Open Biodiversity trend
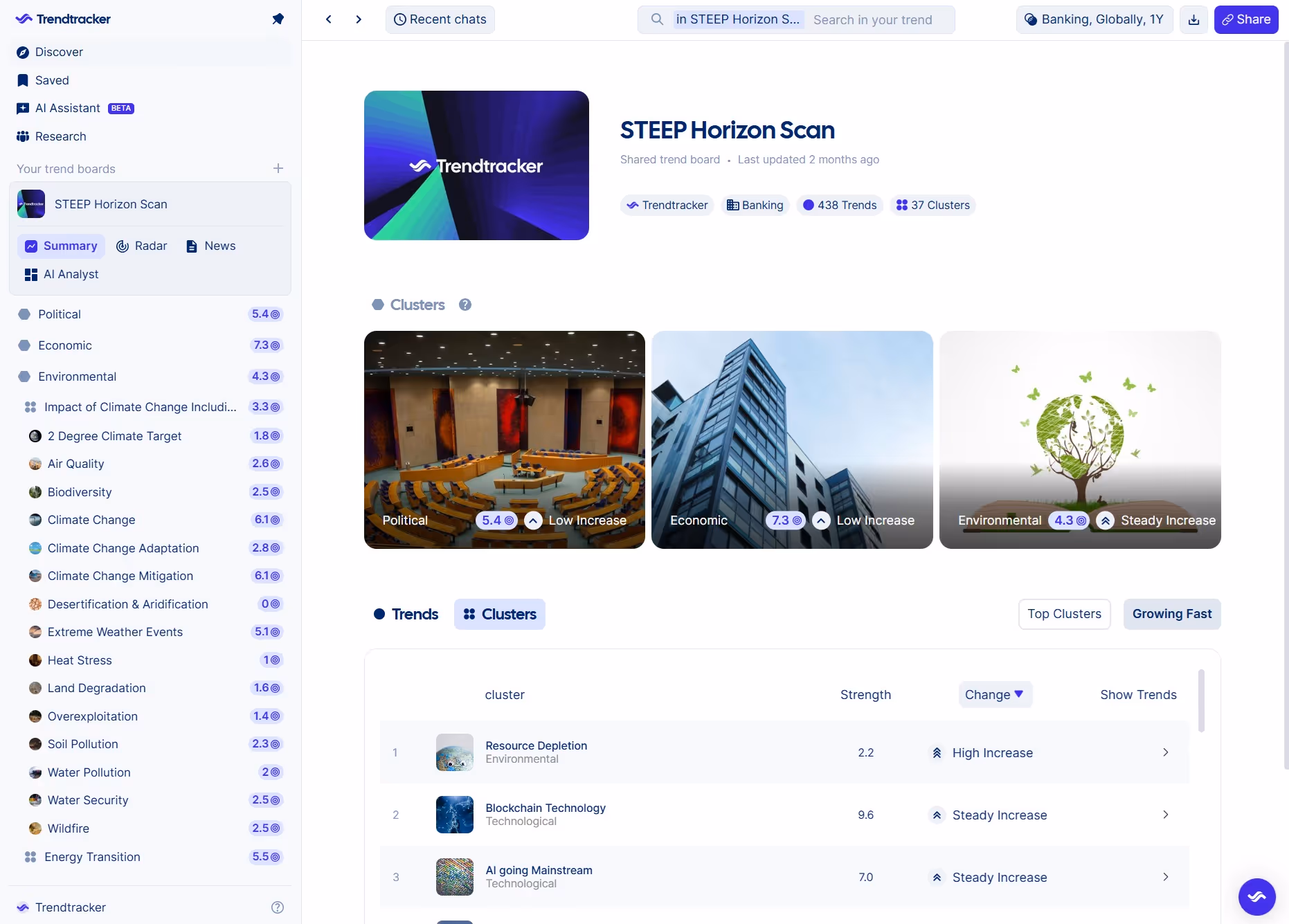The image size is (1289, 924). point(150,492)
